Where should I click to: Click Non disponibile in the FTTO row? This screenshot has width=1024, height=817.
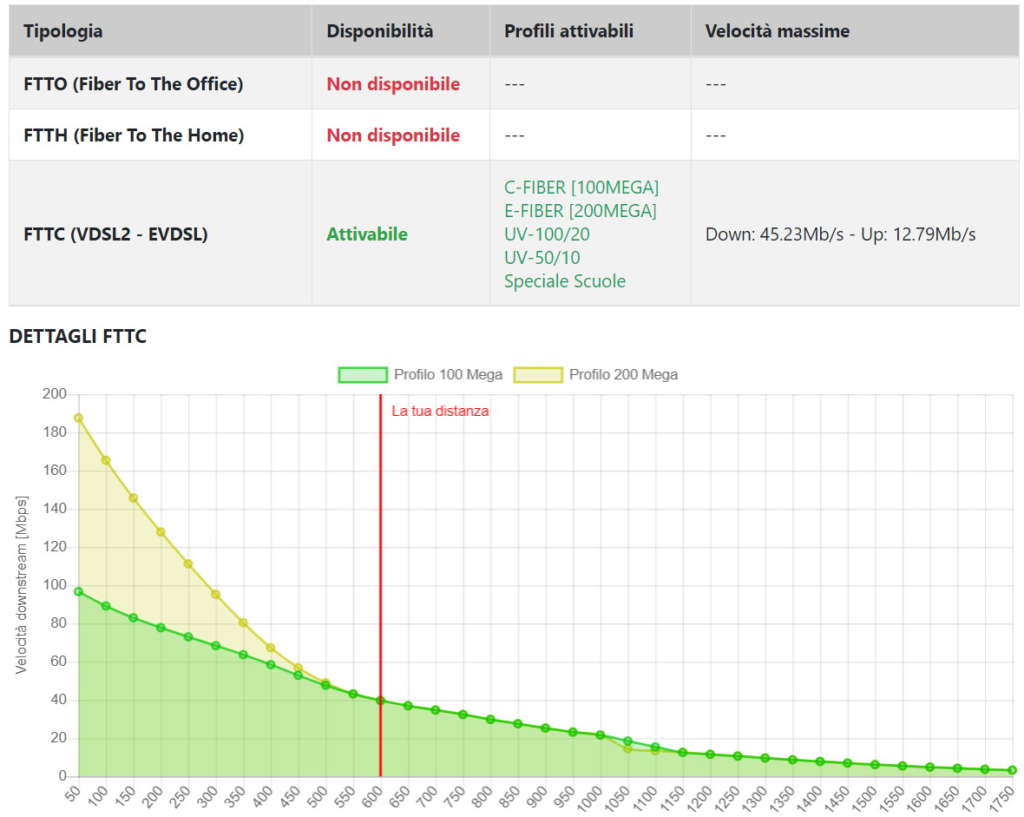(393, 84)
